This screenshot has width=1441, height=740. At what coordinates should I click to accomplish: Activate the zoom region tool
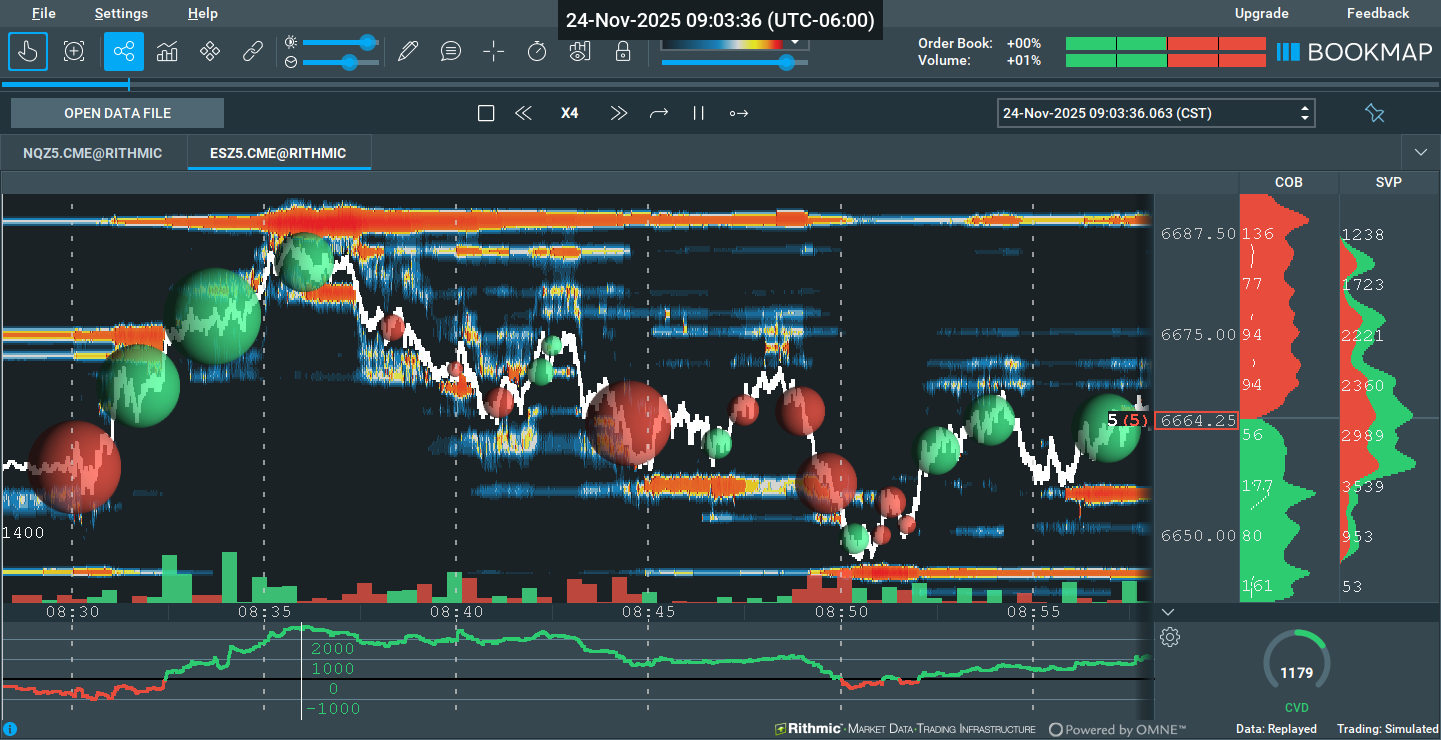tap(74, 51)
